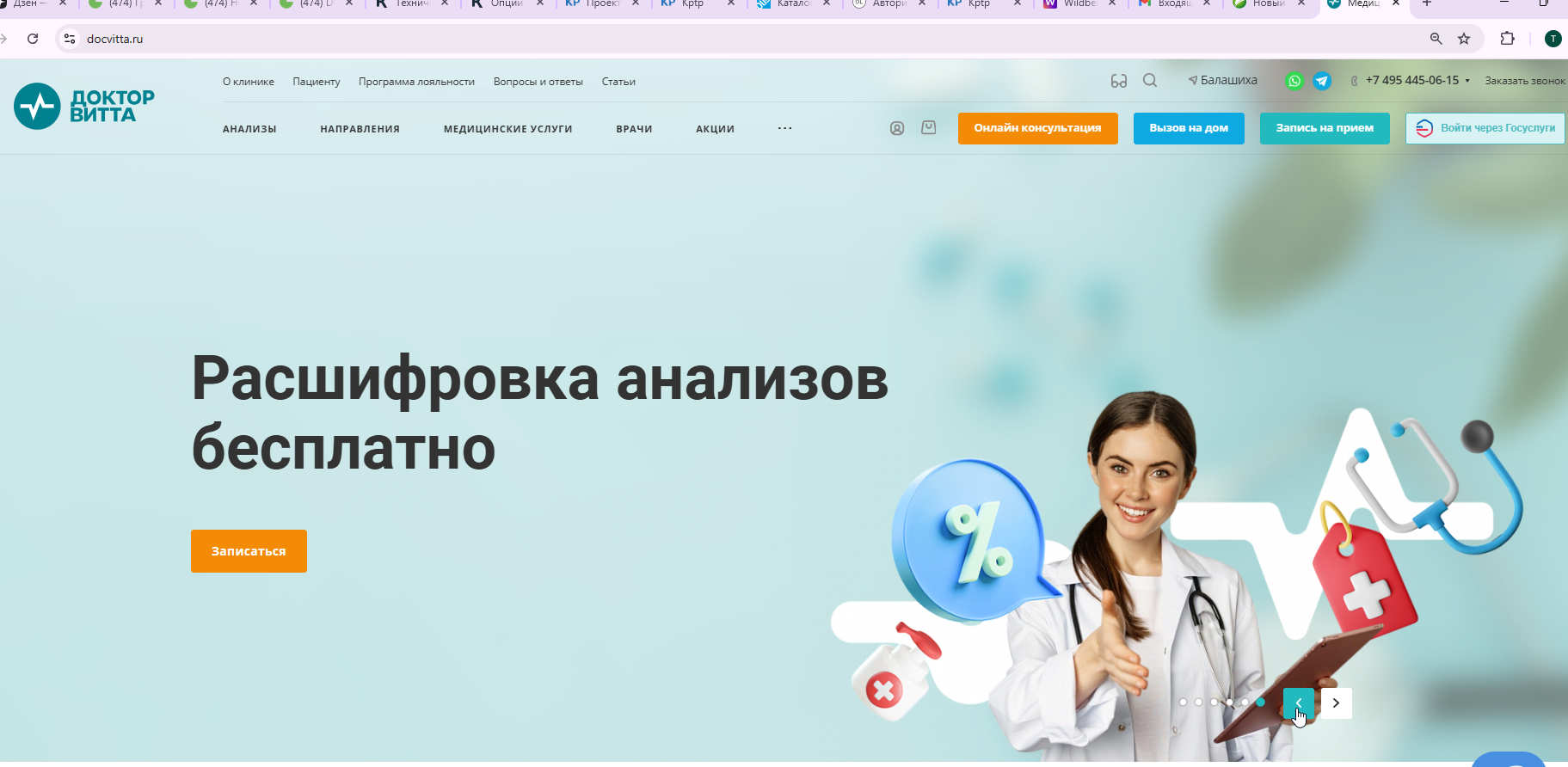Open Пациенту link
Viewport: 1568px width, 767px height.
(316, 82)
